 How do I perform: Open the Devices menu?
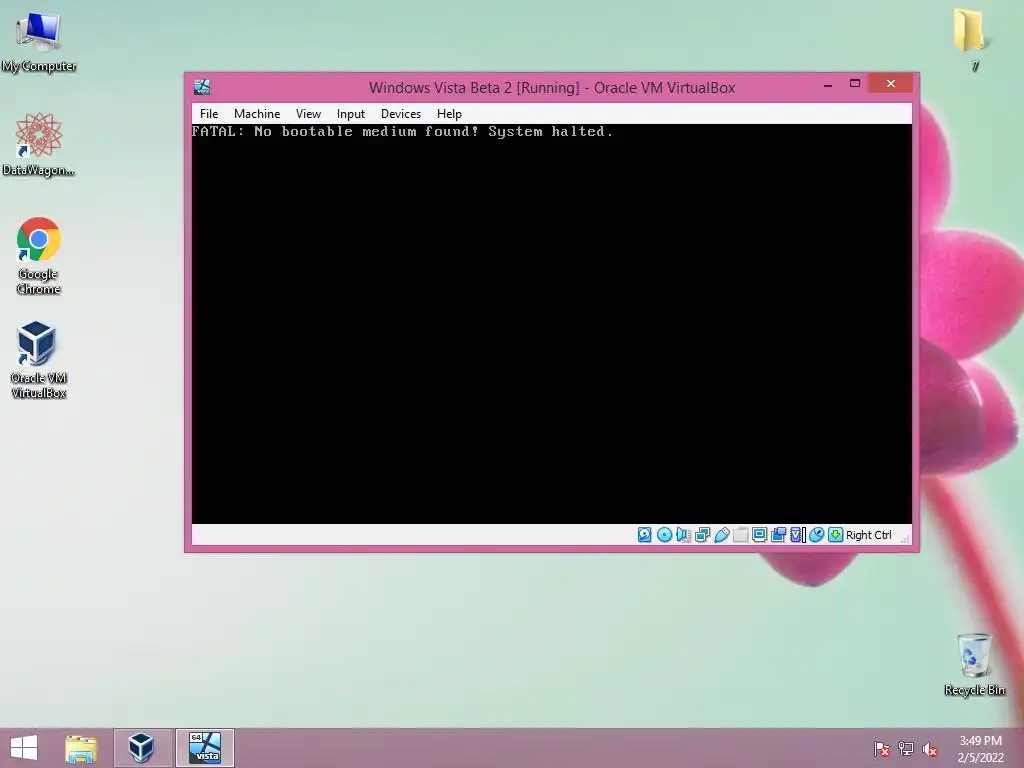[401, 114]
